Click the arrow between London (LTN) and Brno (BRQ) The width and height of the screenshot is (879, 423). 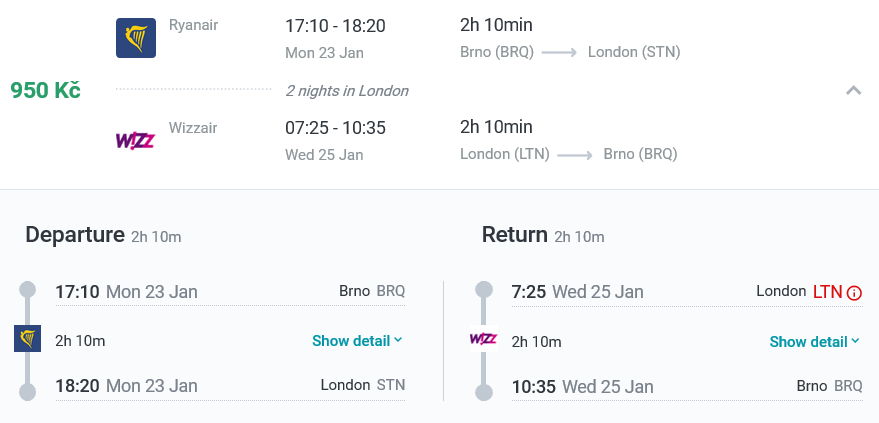[575, 155]
